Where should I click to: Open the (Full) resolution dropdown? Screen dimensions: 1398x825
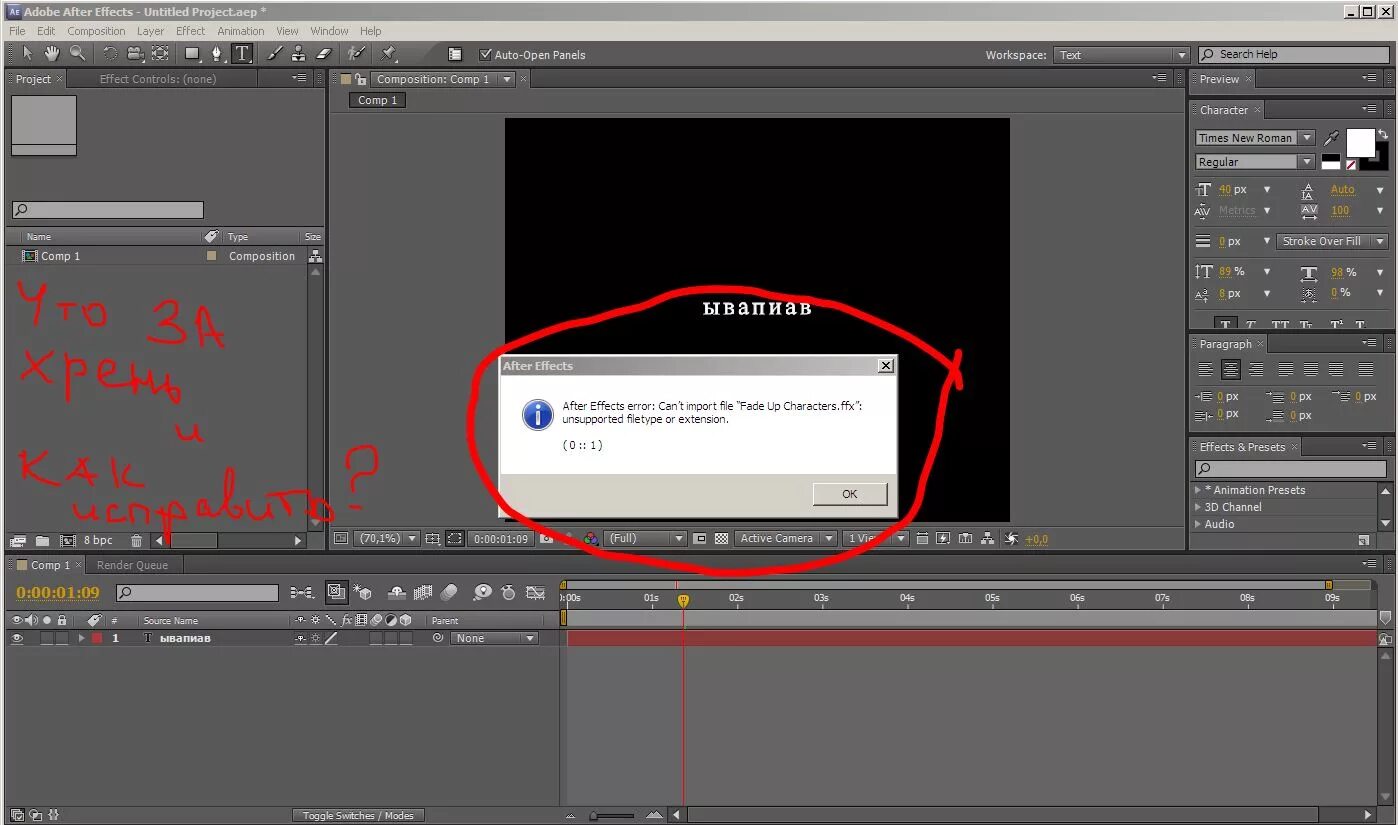pyautogui.click(x=645, y=538)
